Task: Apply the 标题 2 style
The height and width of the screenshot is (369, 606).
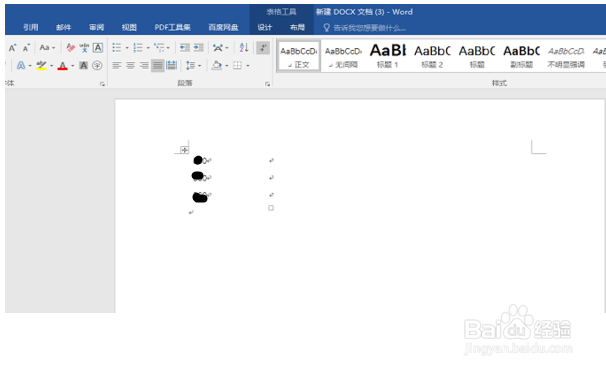Action: [x=432, y=56]
